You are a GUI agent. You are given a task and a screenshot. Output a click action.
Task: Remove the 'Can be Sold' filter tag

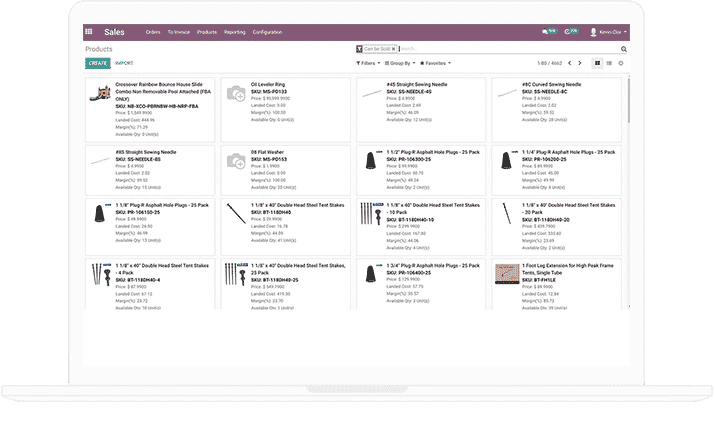coord(395,48)
